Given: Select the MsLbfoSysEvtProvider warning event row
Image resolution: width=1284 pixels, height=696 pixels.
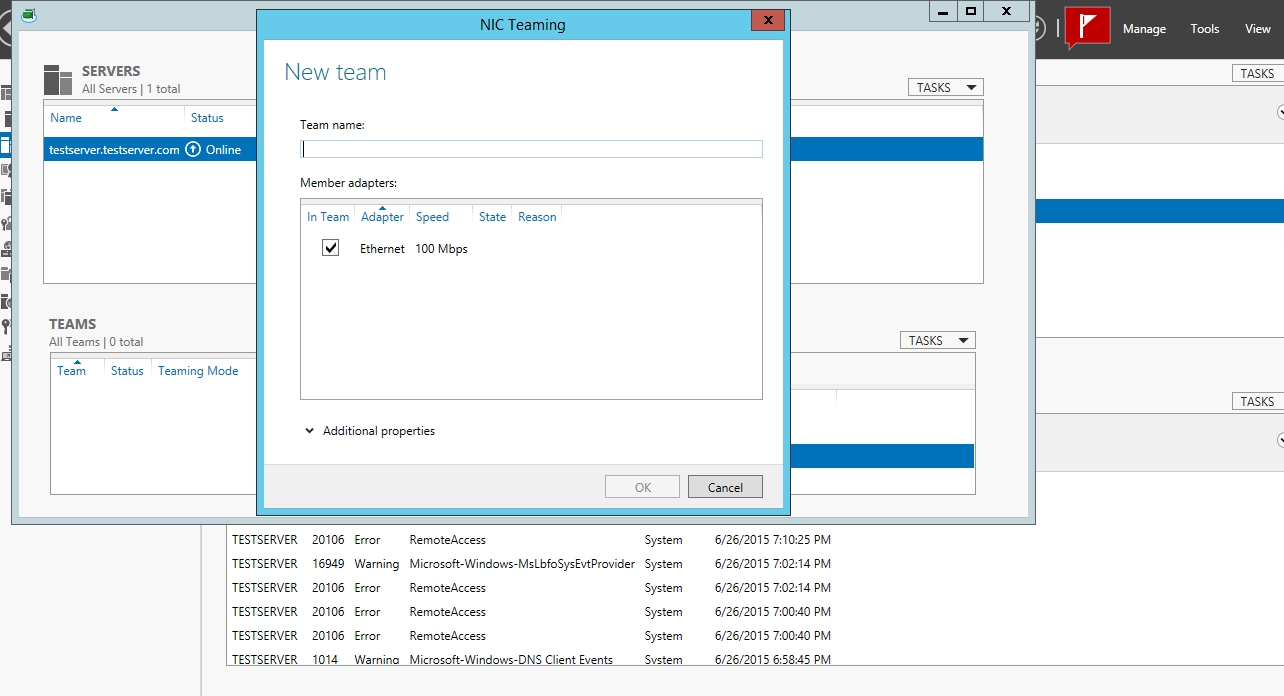Looking at the screenshot, I should (522, 564).
